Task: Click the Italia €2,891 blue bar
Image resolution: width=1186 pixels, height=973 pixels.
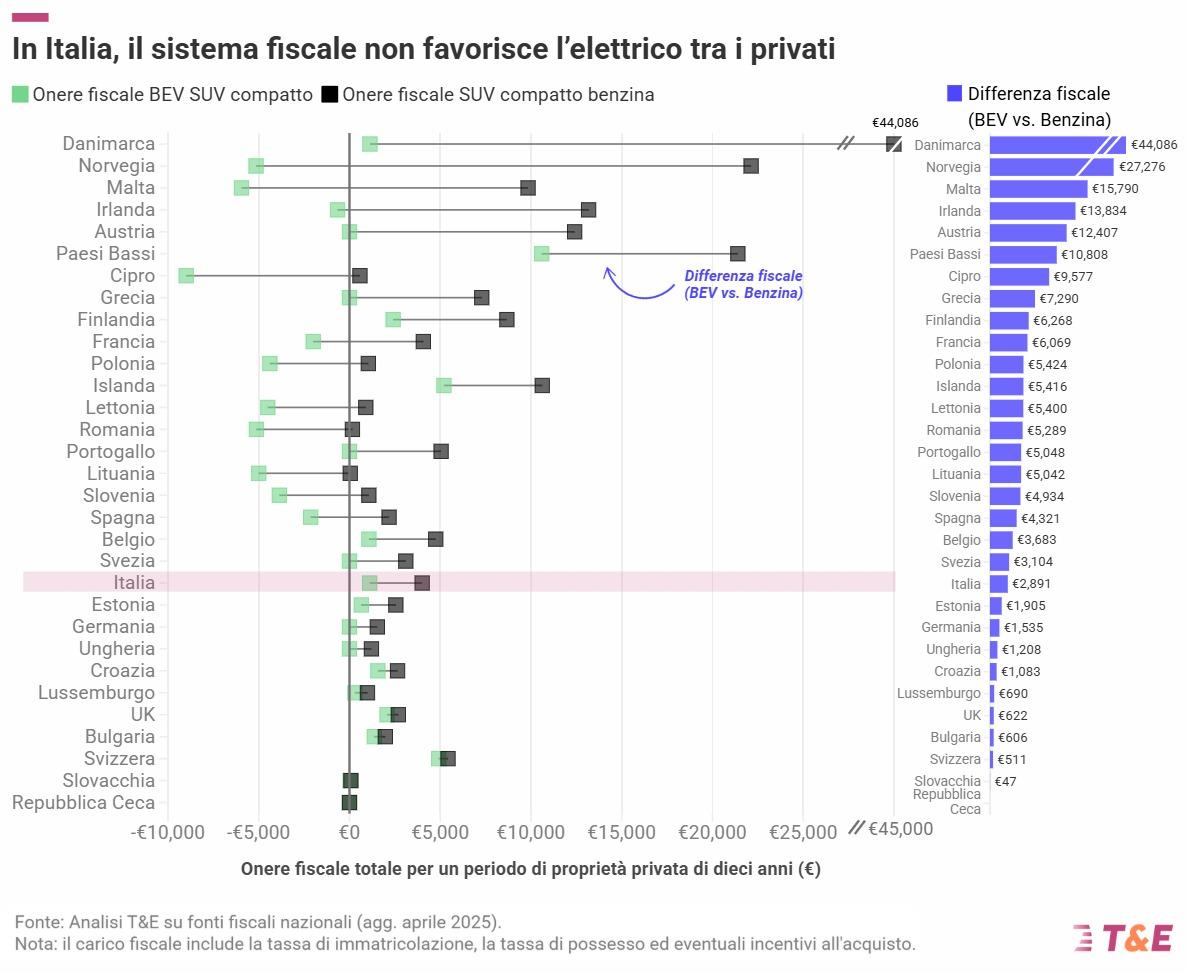Action: click(999, 583)
